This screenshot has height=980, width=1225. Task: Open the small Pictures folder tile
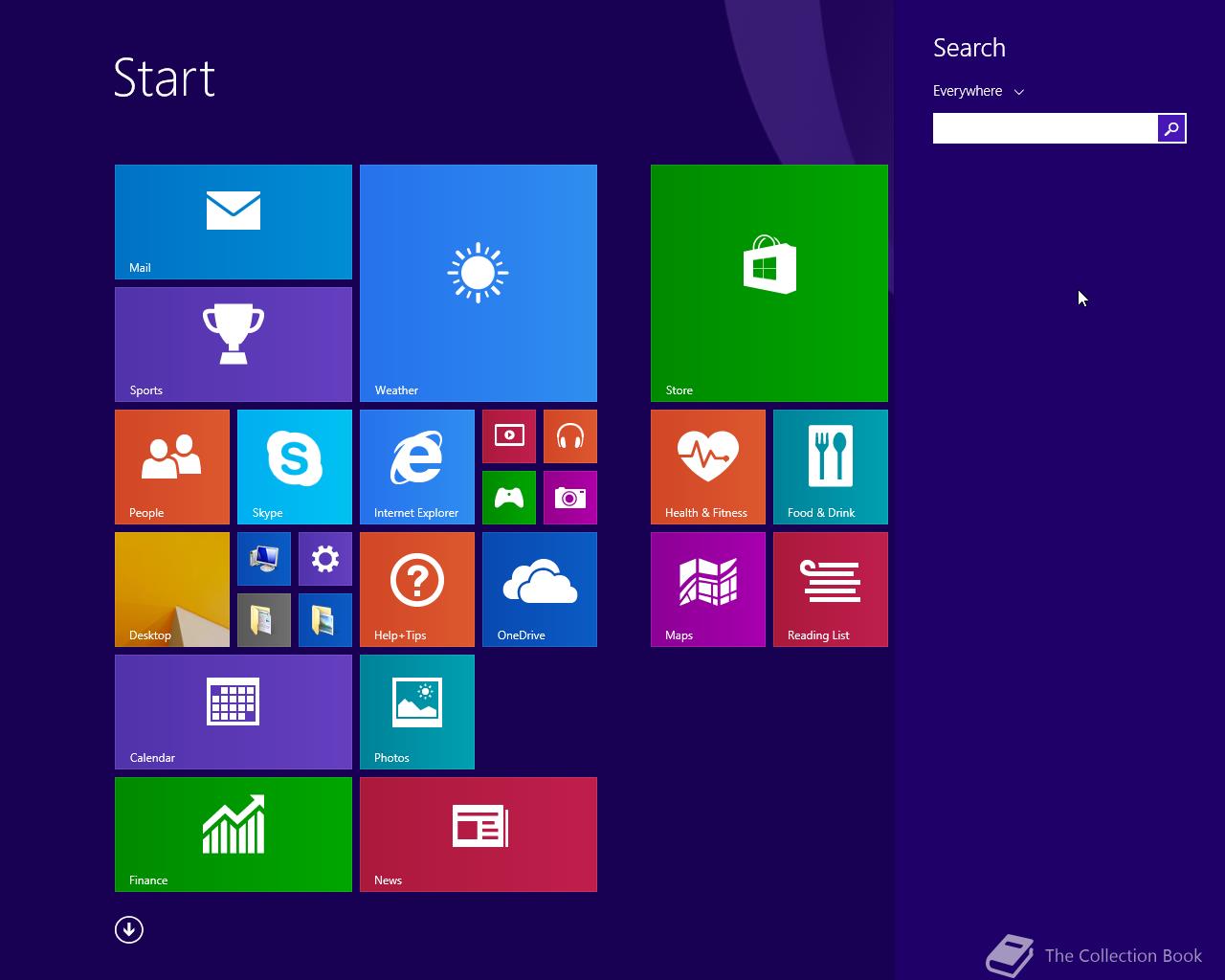coord(325,620)
